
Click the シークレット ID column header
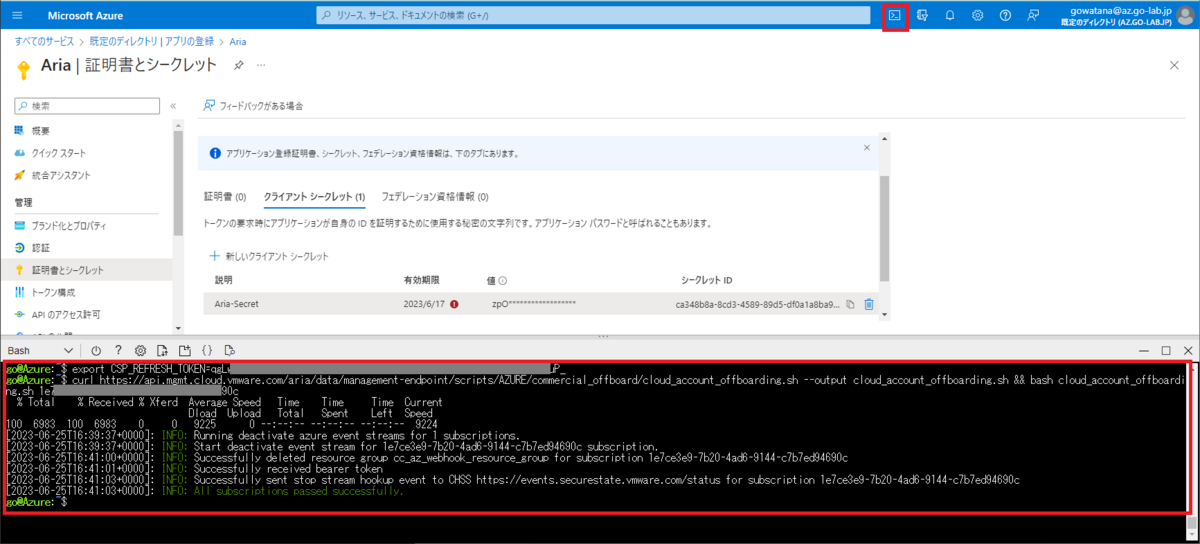click(x=706, y=281)
